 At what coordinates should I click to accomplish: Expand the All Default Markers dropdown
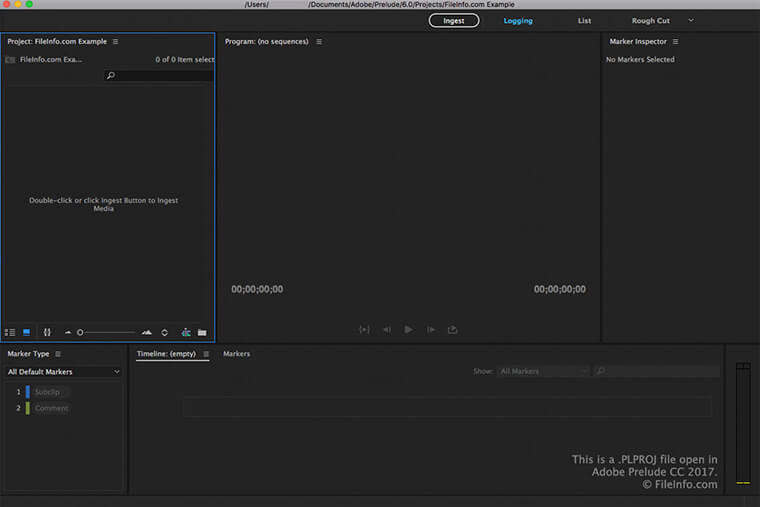pyautogui.click(x=63, y=372)
